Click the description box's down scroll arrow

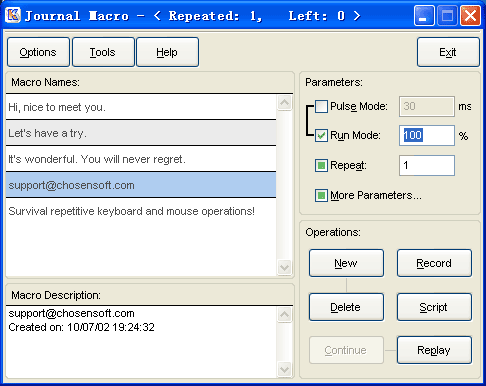[x=284, y=369]
